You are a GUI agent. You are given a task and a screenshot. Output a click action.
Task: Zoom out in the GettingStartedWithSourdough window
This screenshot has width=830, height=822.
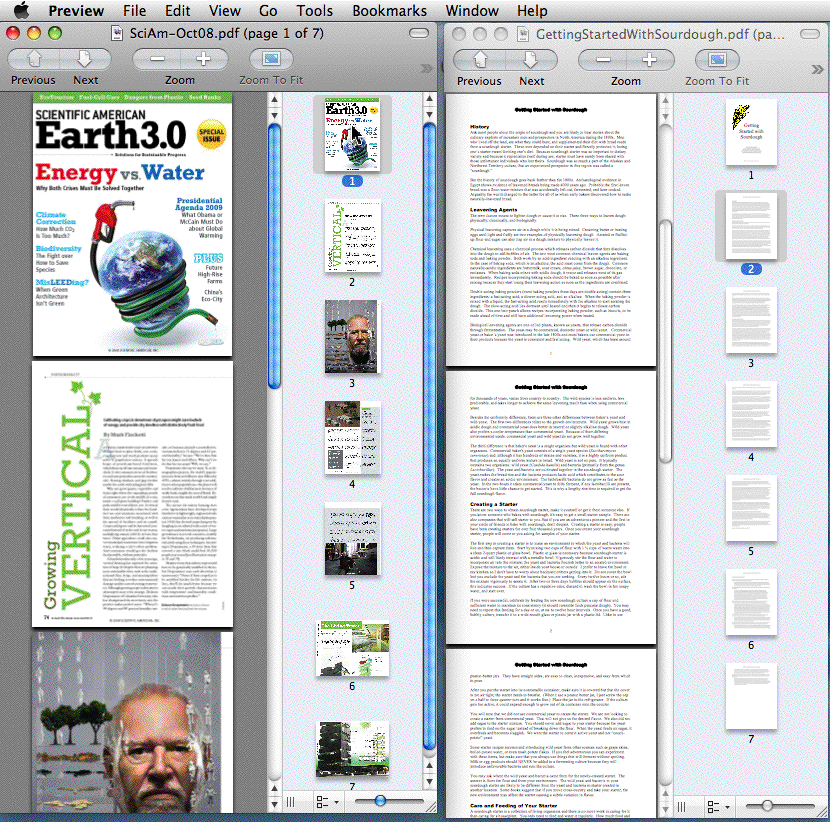pyautogui.click(x=605, y=60)
